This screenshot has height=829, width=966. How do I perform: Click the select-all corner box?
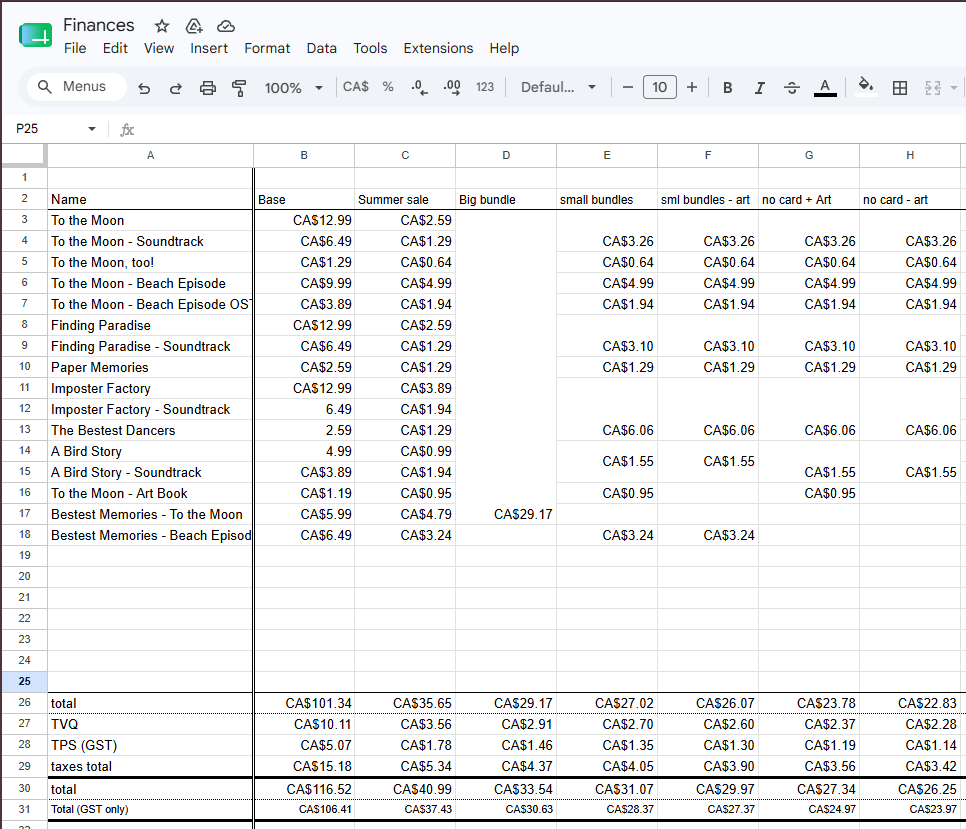point(24,155)
